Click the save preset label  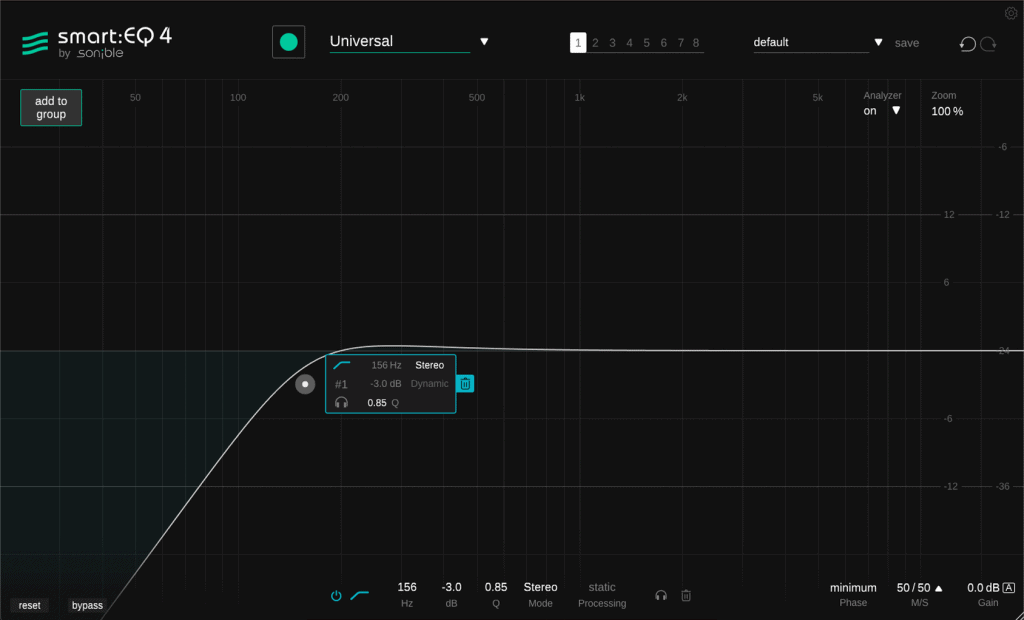[906, 43]
